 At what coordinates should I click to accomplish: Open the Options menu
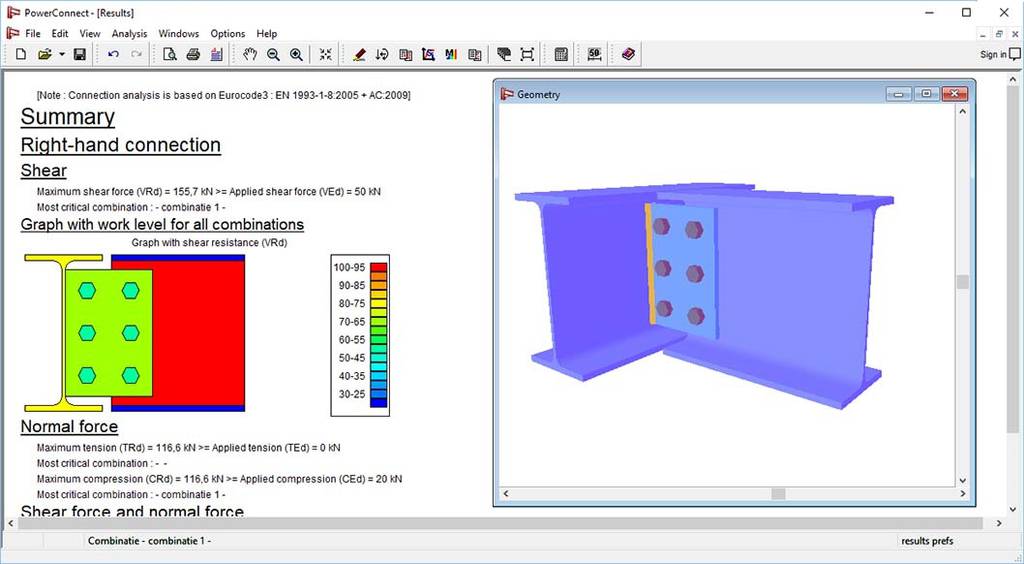point(228,33)
